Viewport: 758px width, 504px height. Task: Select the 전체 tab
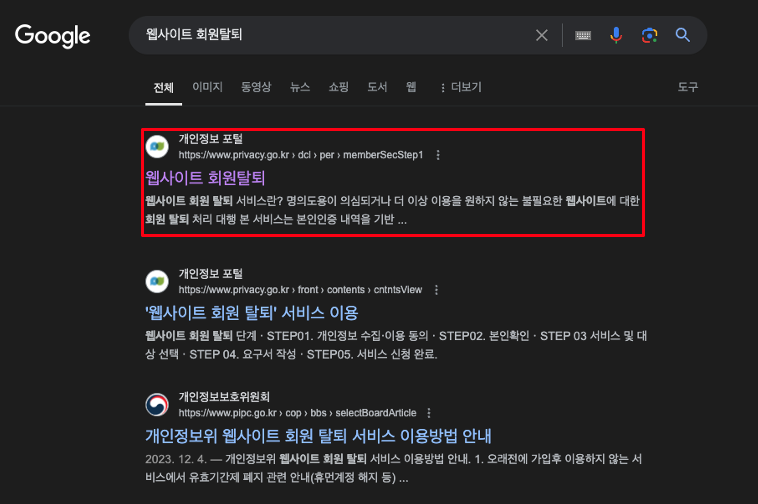[x=163, y=87]
